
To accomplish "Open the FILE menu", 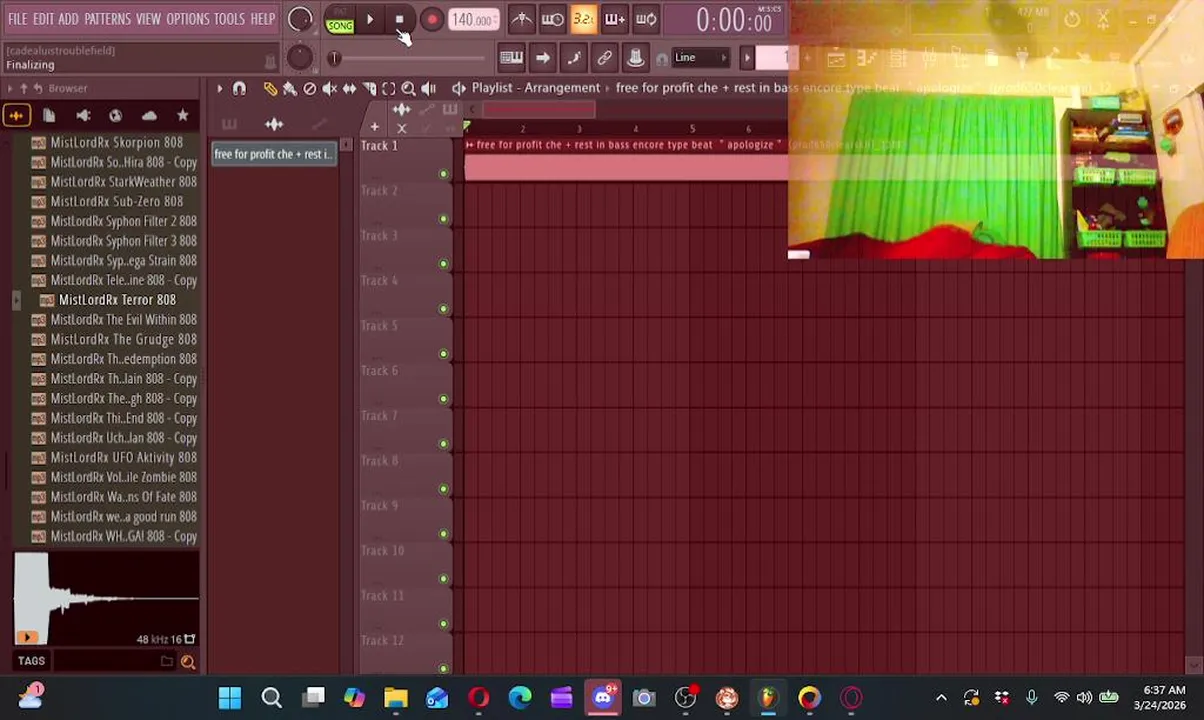I will pos(18,19).
